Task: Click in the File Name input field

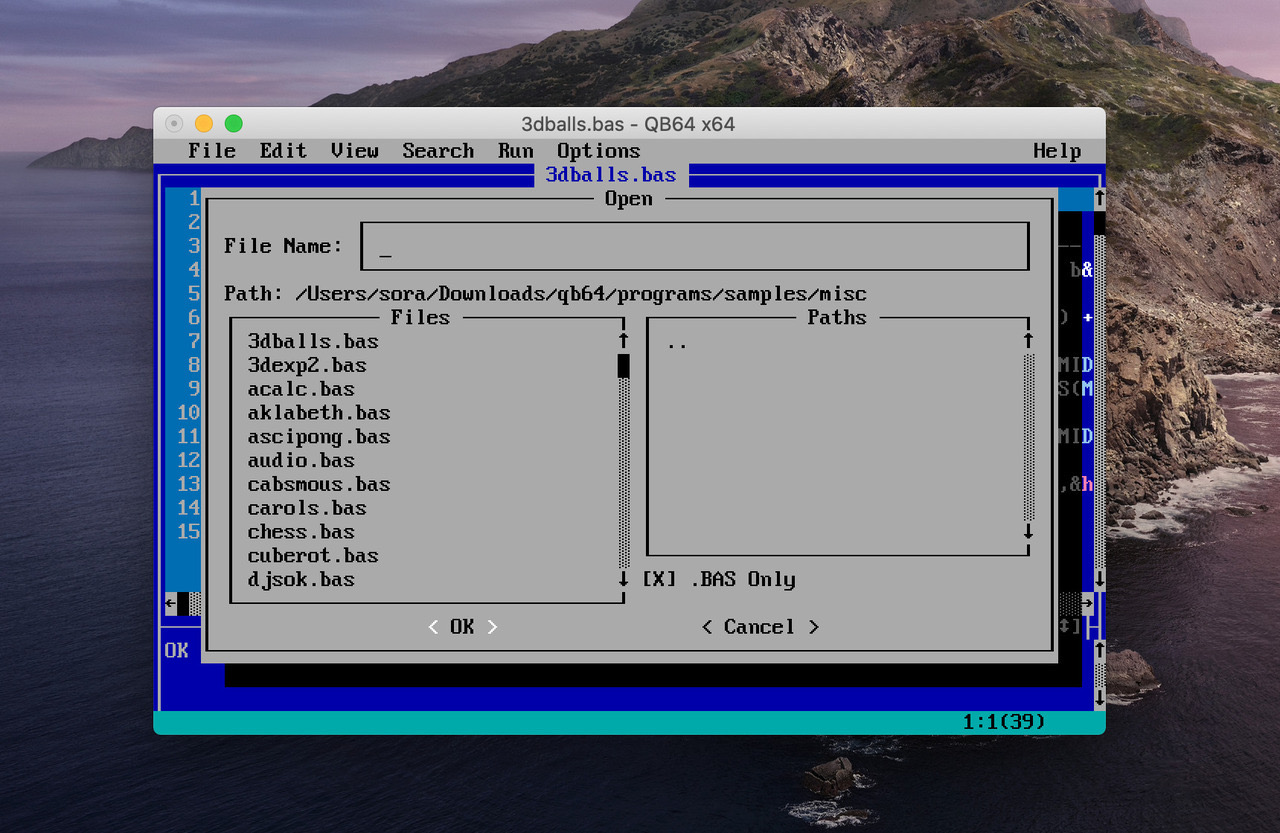Action: [694, 246]
